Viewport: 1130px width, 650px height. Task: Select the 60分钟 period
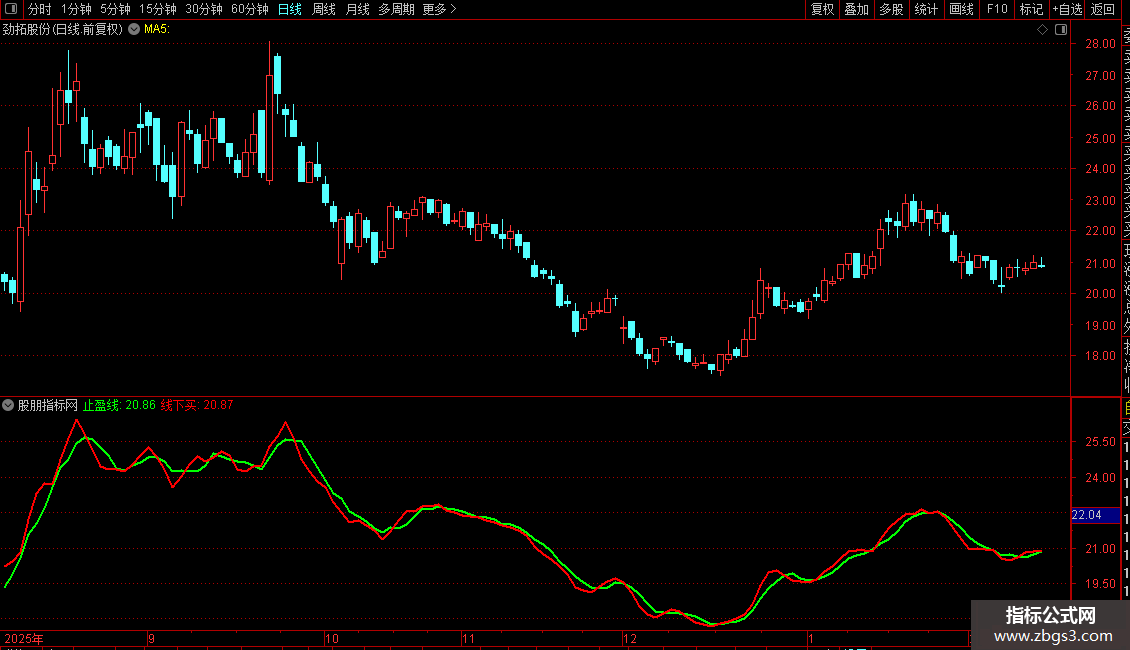click(250, 9)
